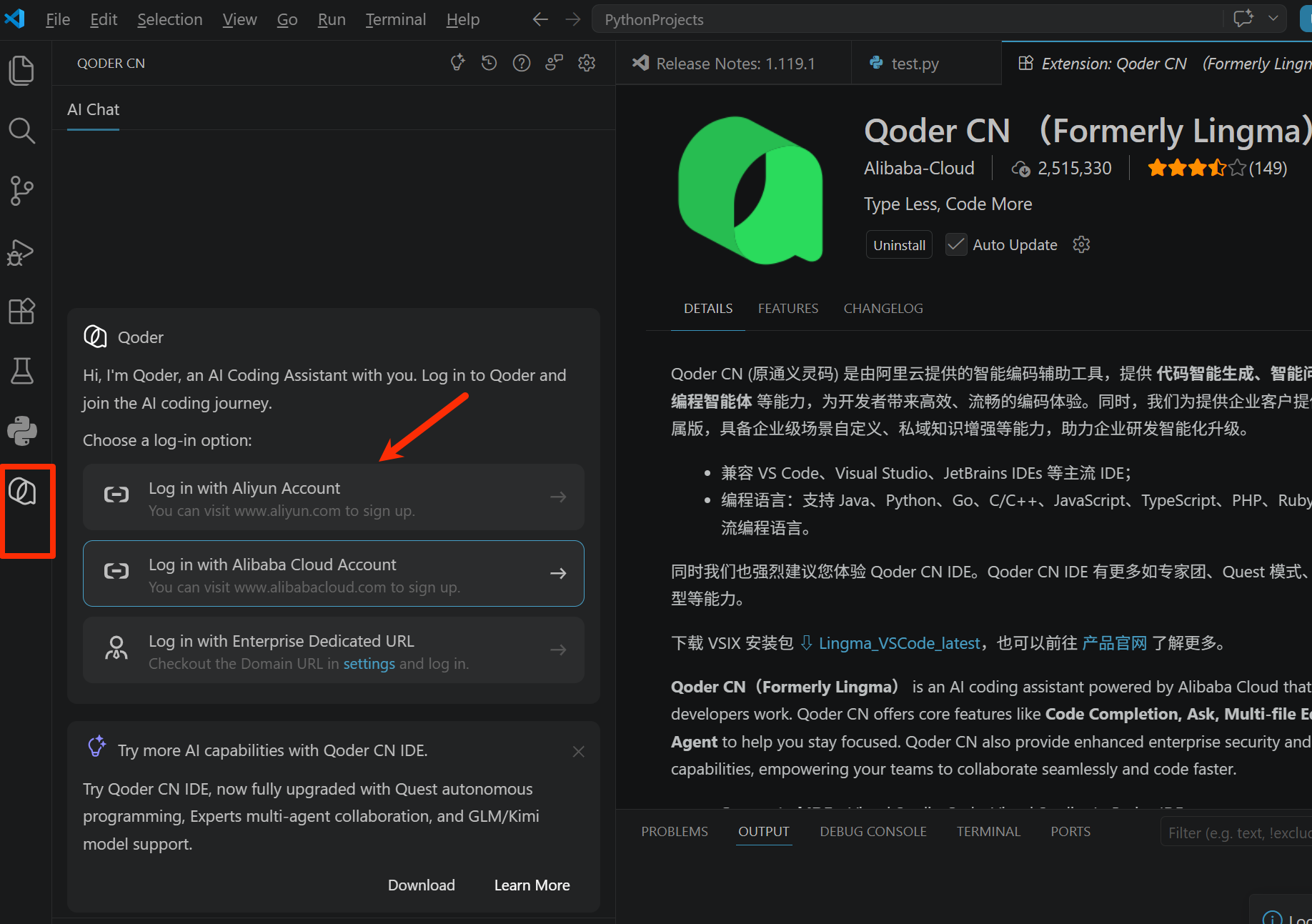Image resolution: width=1312 pixels, height=924 pixels.
Task: Switch to the DEBUG CONSOLE panel tab
Action: 873,832
